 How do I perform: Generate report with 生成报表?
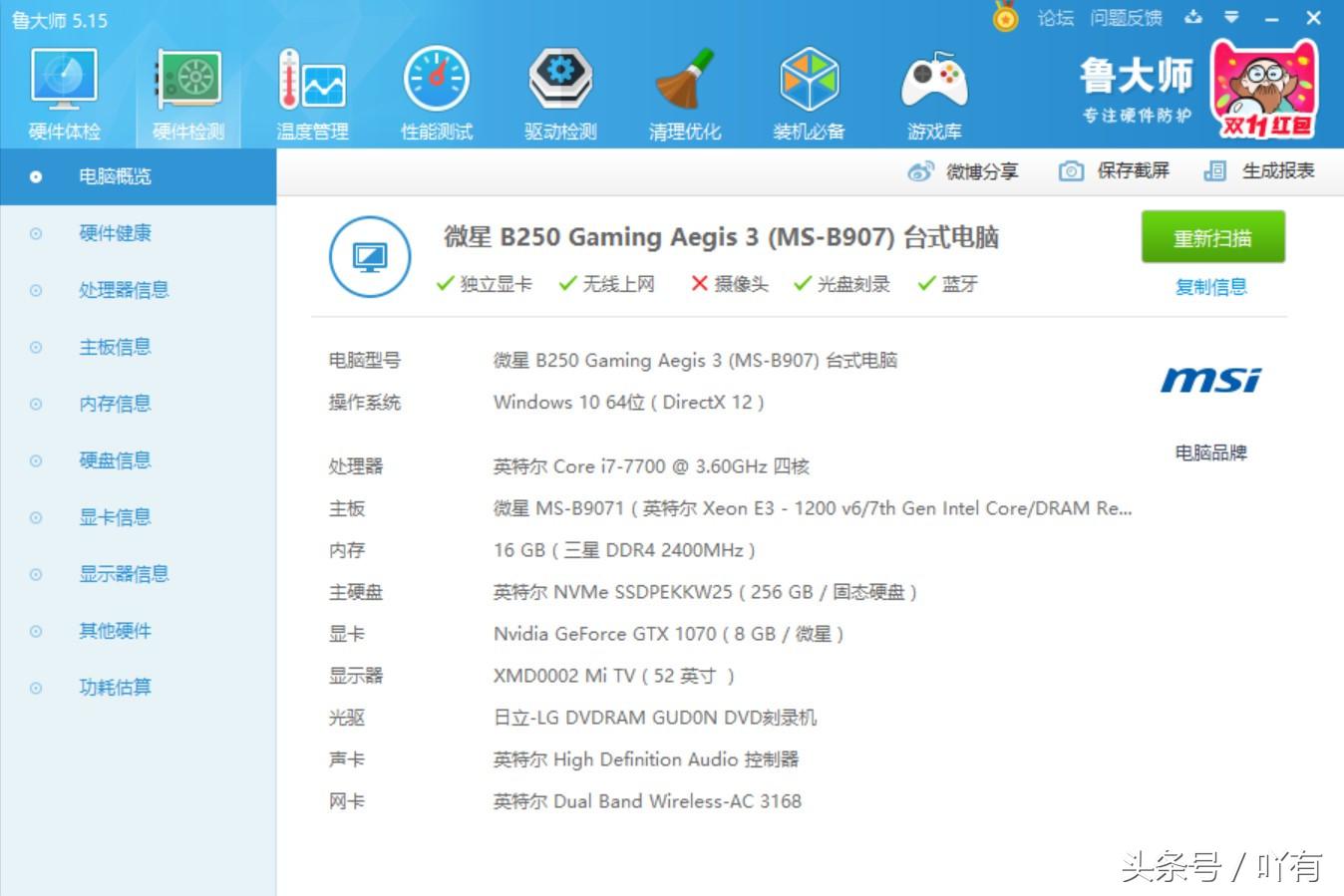(1260, 171)
